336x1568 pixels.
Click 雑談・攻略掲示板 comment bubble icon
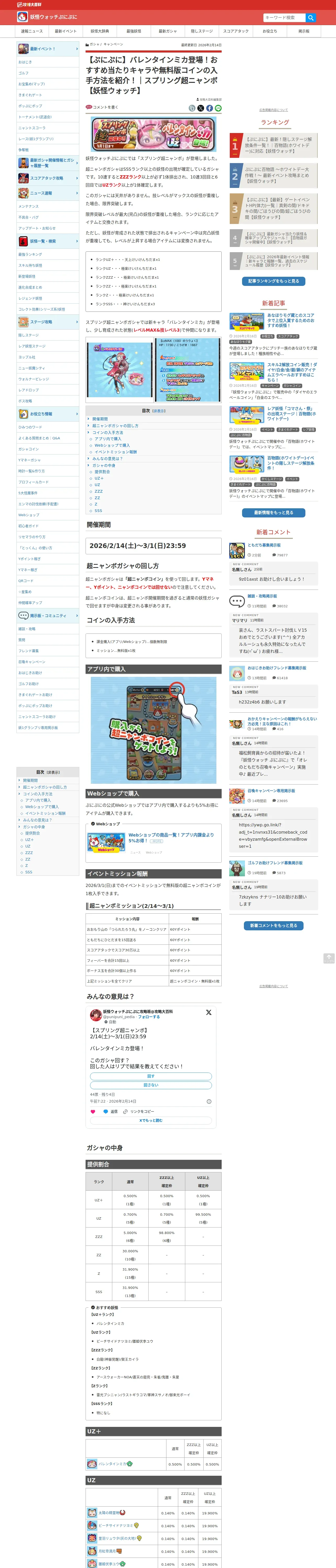(237, 601)
